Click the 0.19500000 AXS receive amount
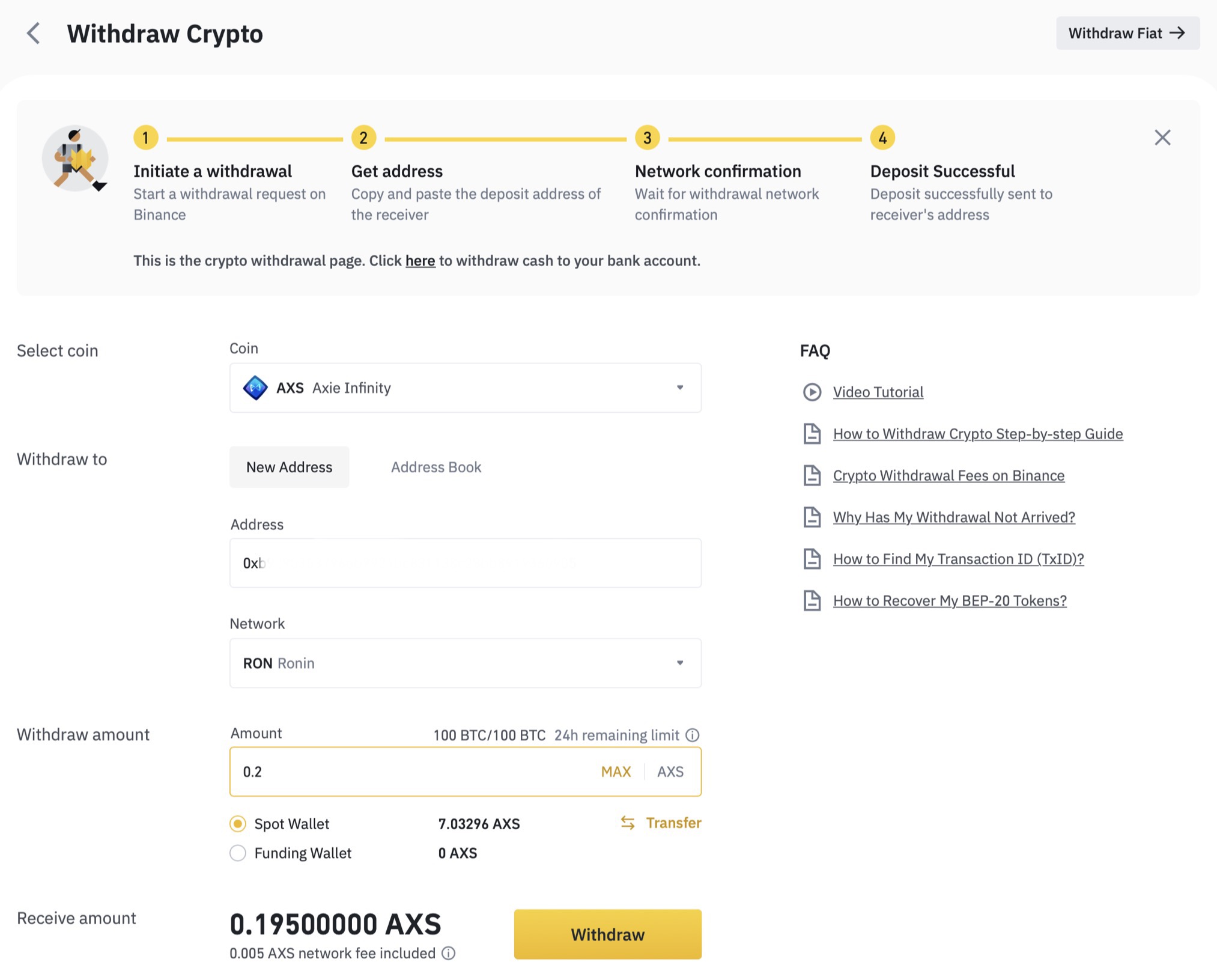The image size is (1217, 980). (335, 924)
